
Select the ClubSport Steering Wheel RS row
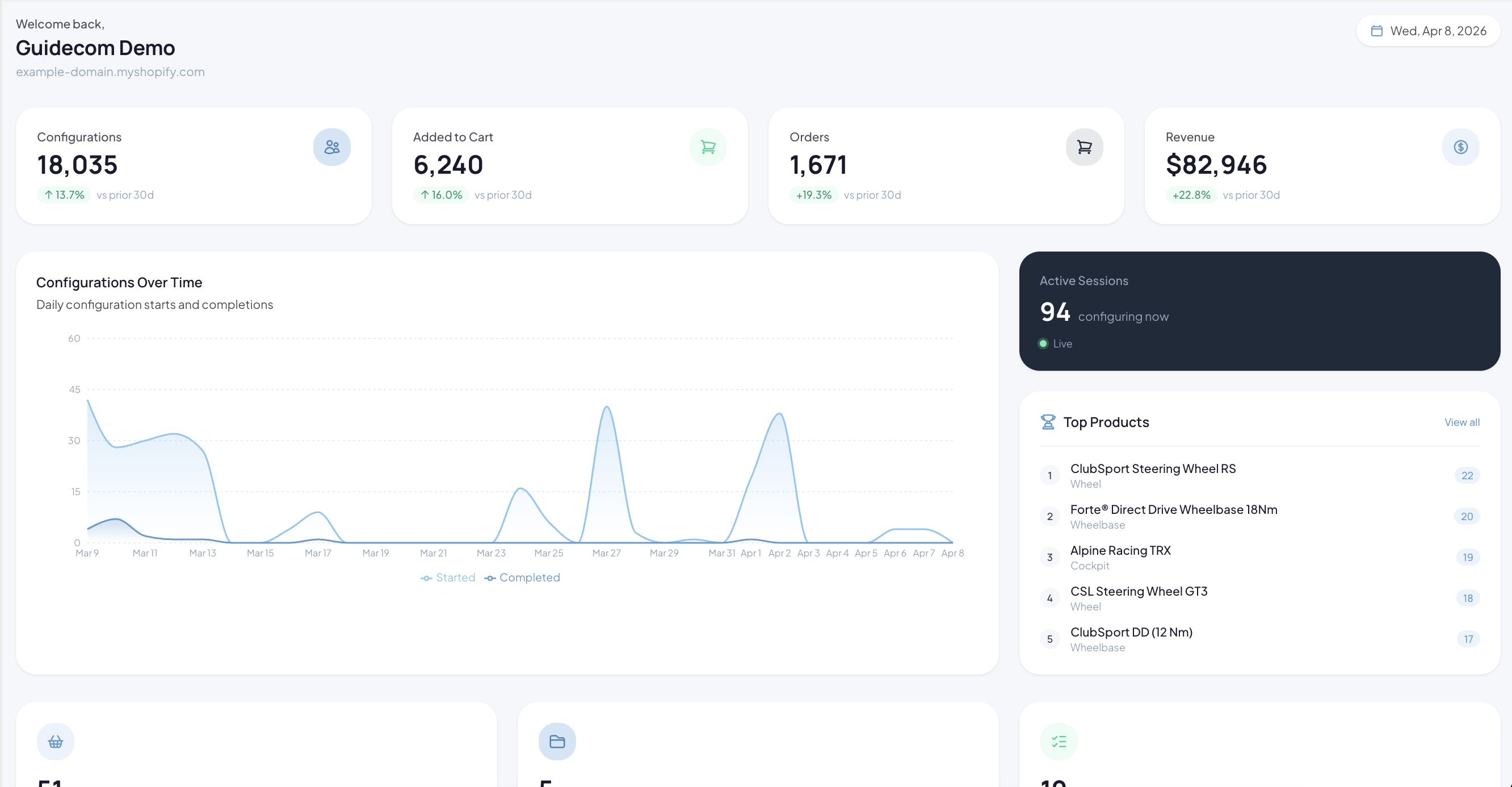click(x=1259, y=476)
